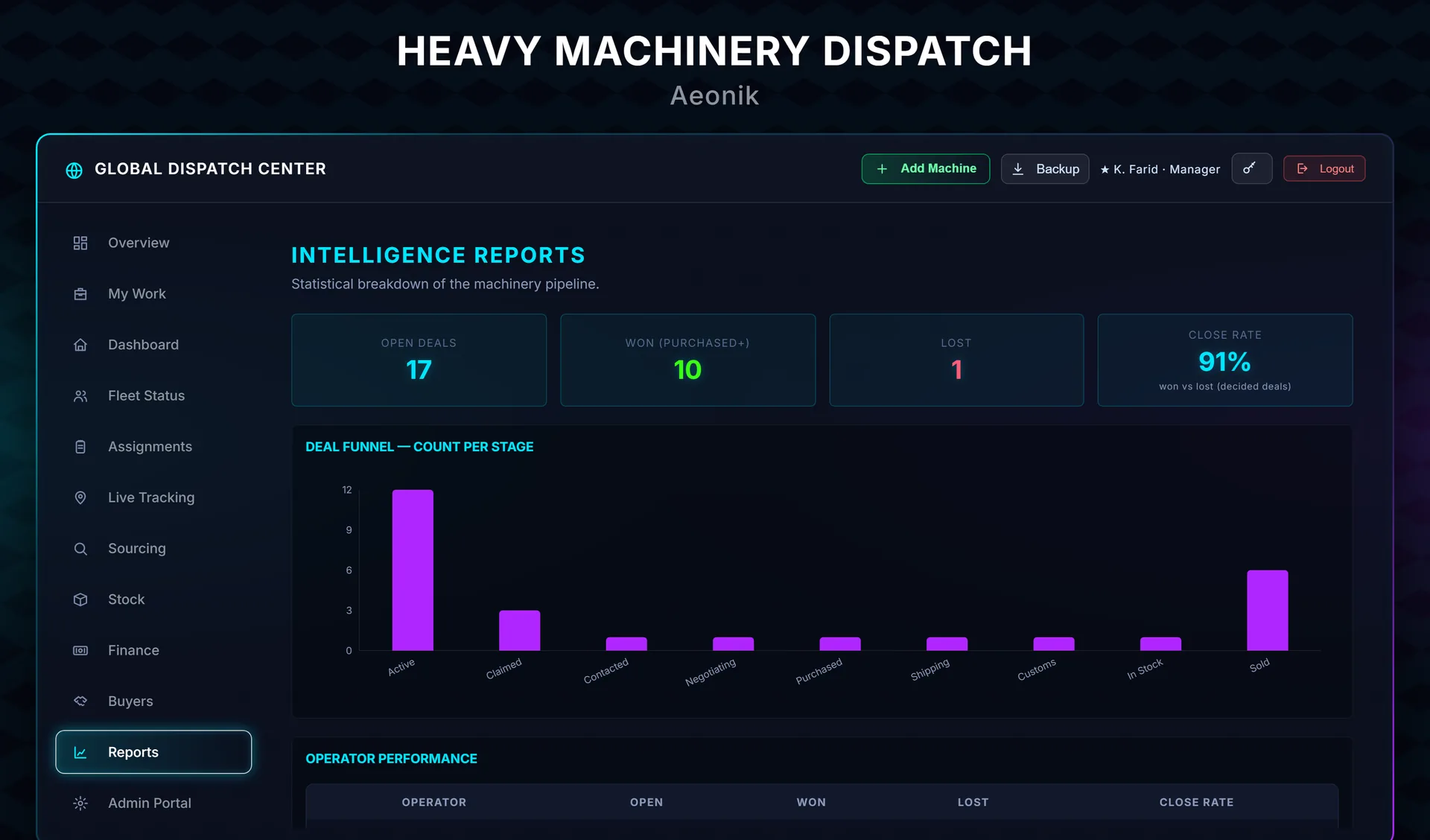
Task: Click the Won (Purchased+) card
Action: pos(687,360)
